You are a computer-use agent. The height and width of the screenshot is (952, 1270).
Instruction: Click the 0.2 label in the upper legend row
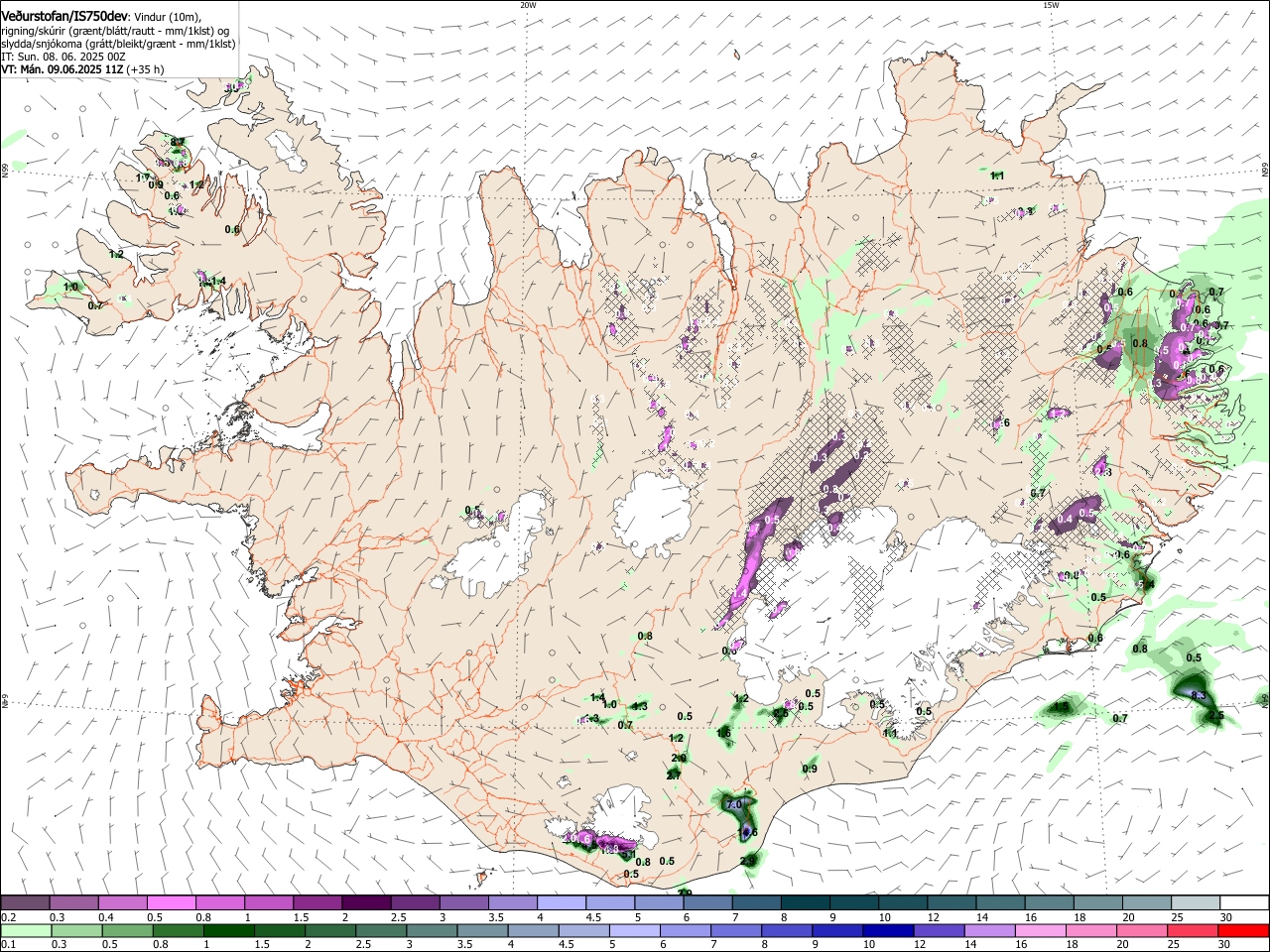click(8, 917)
